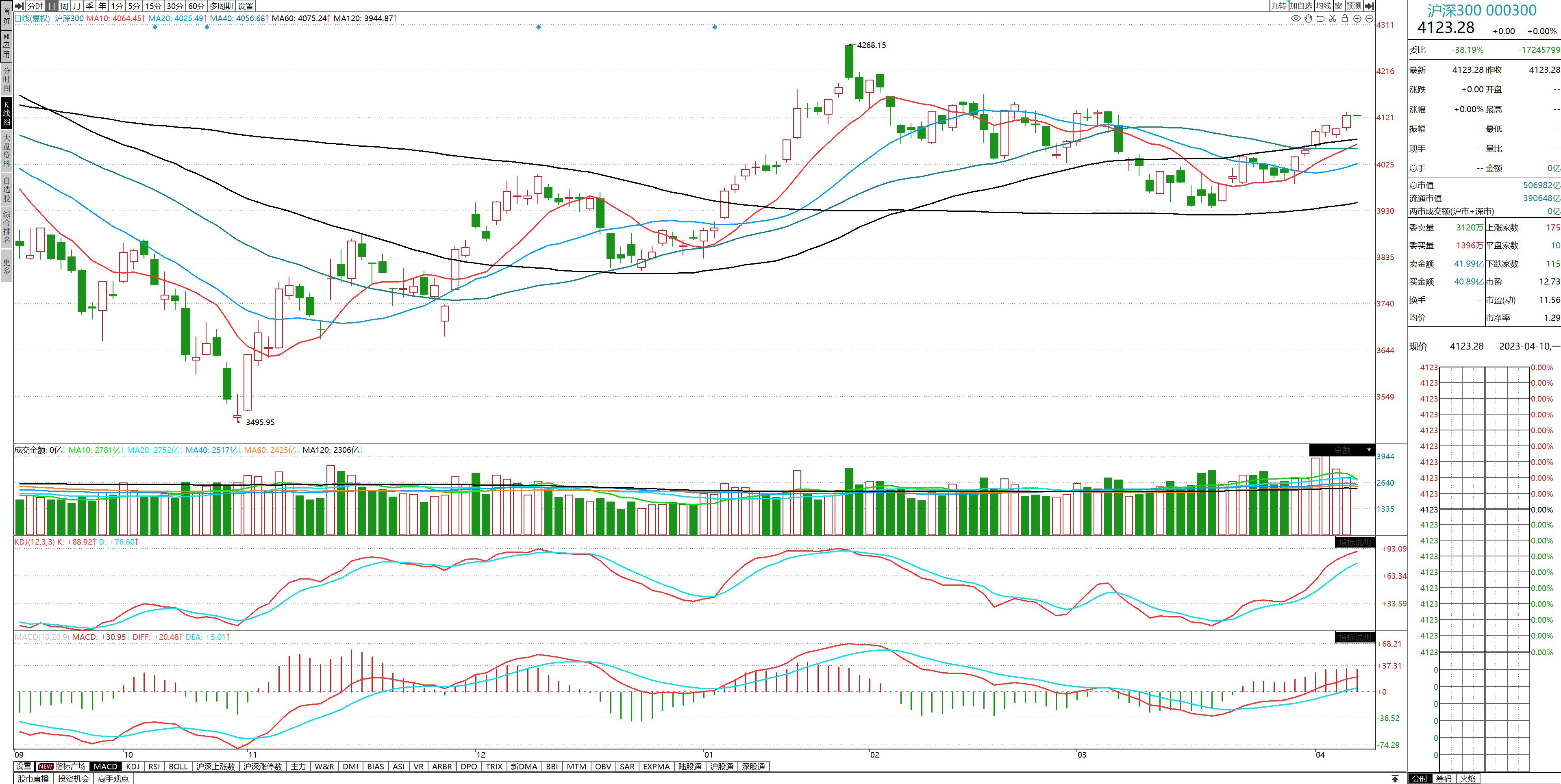1561x784 pixels.
Task: Click right-side panel collapse arrow icon
Action: pyautogui.click(x=1369, y=6)
